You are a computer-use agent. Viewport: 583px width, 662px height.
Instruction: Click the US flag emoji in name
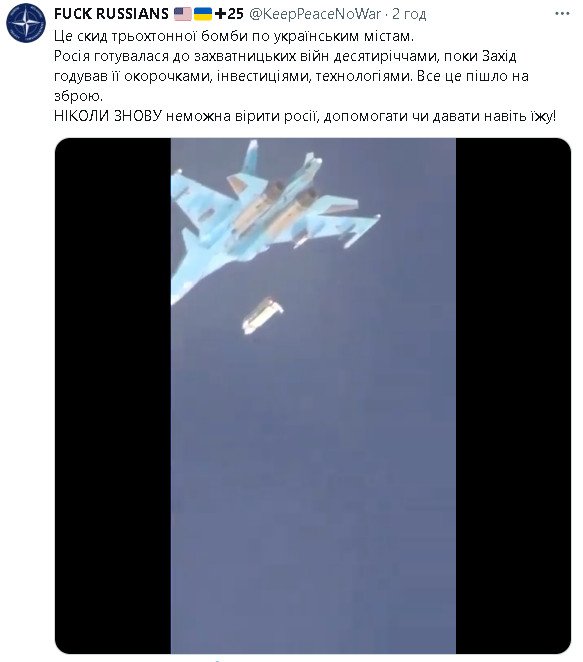[x=182, y=14]
